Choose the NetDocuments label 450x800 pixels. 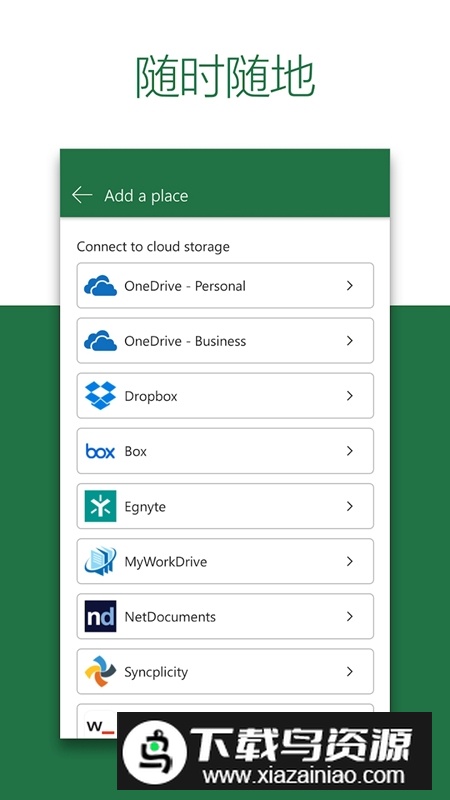point(170,616)
